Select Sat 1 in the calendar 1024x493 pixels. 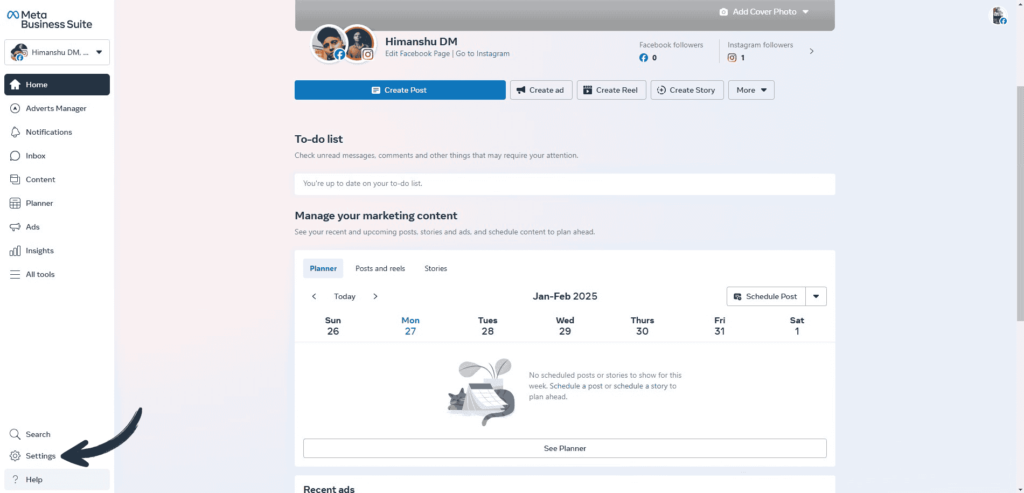coord(797,326)
